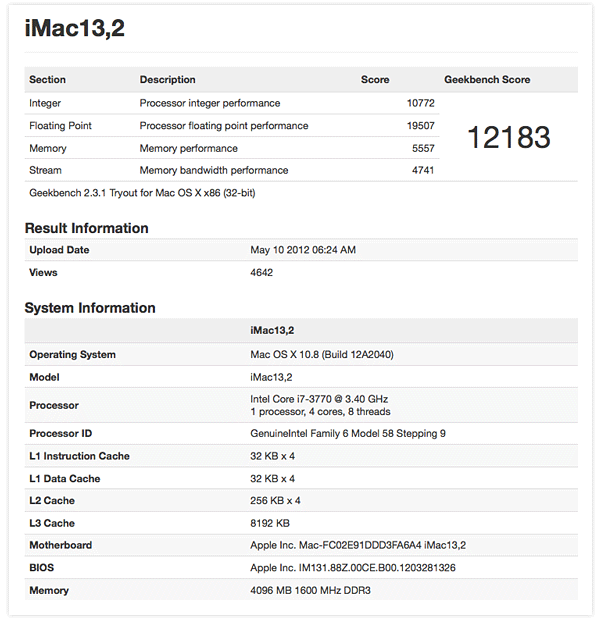Click the Geekbench Score column header

[x=487, y=80]
